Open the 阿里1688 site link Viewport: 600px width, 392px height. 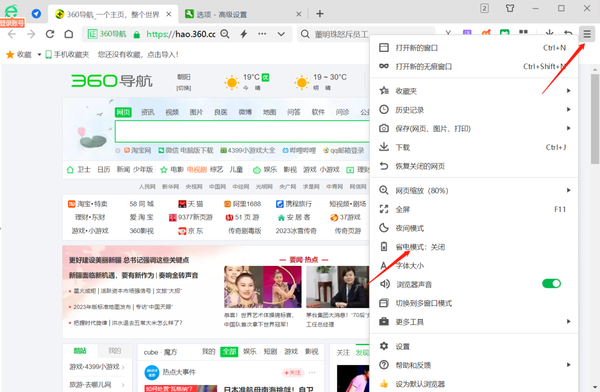[x=243, y=204]
